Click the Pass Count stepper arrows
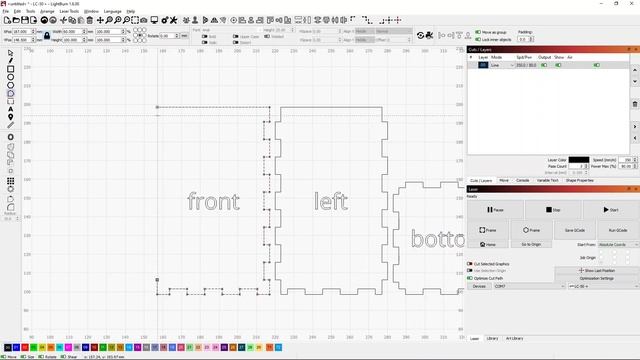The width and height of the screenshot is (640, 360). coord(586,166)
